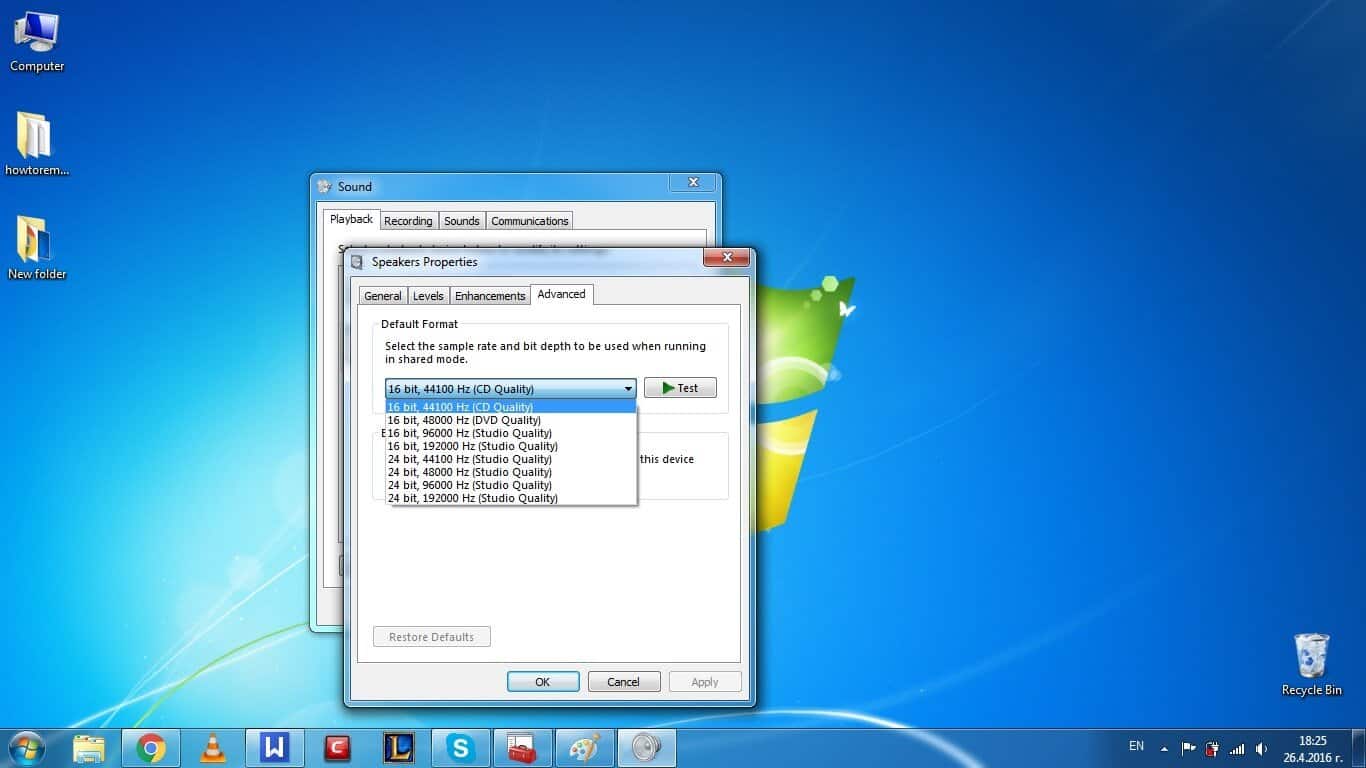
Task: Open the network signal tray icon
Action: pyautogui.click(x=1237, y=748)
